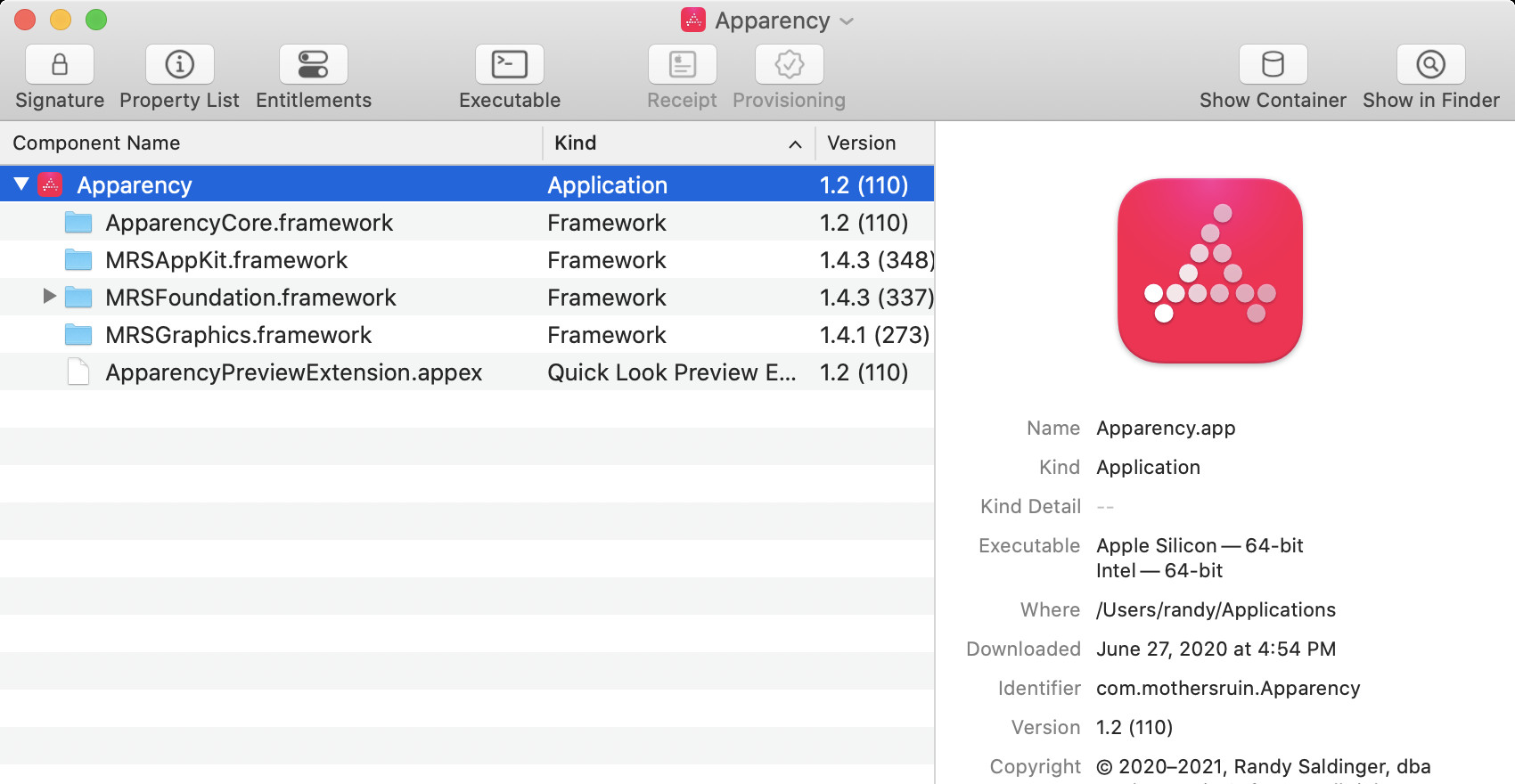The image size is (1515, 784).
Task: Sort by the Kind column header
Action: pos(679,143)
